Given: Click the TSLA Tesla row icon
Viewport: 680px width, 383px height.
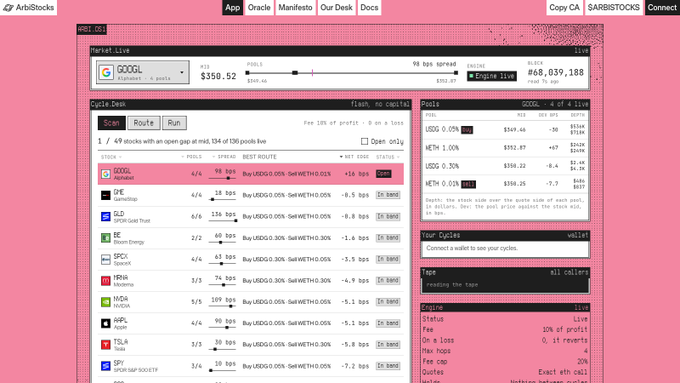Looking at the screenshot, I should click(x=105, y=344).
